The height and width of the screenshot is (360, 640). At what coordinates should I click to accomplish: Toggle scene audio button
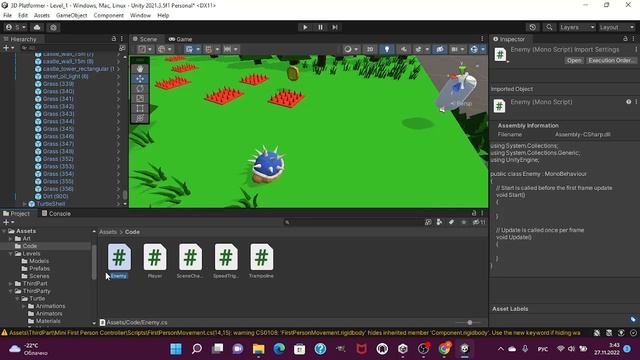pyautogui.click(x=404, y=49)
